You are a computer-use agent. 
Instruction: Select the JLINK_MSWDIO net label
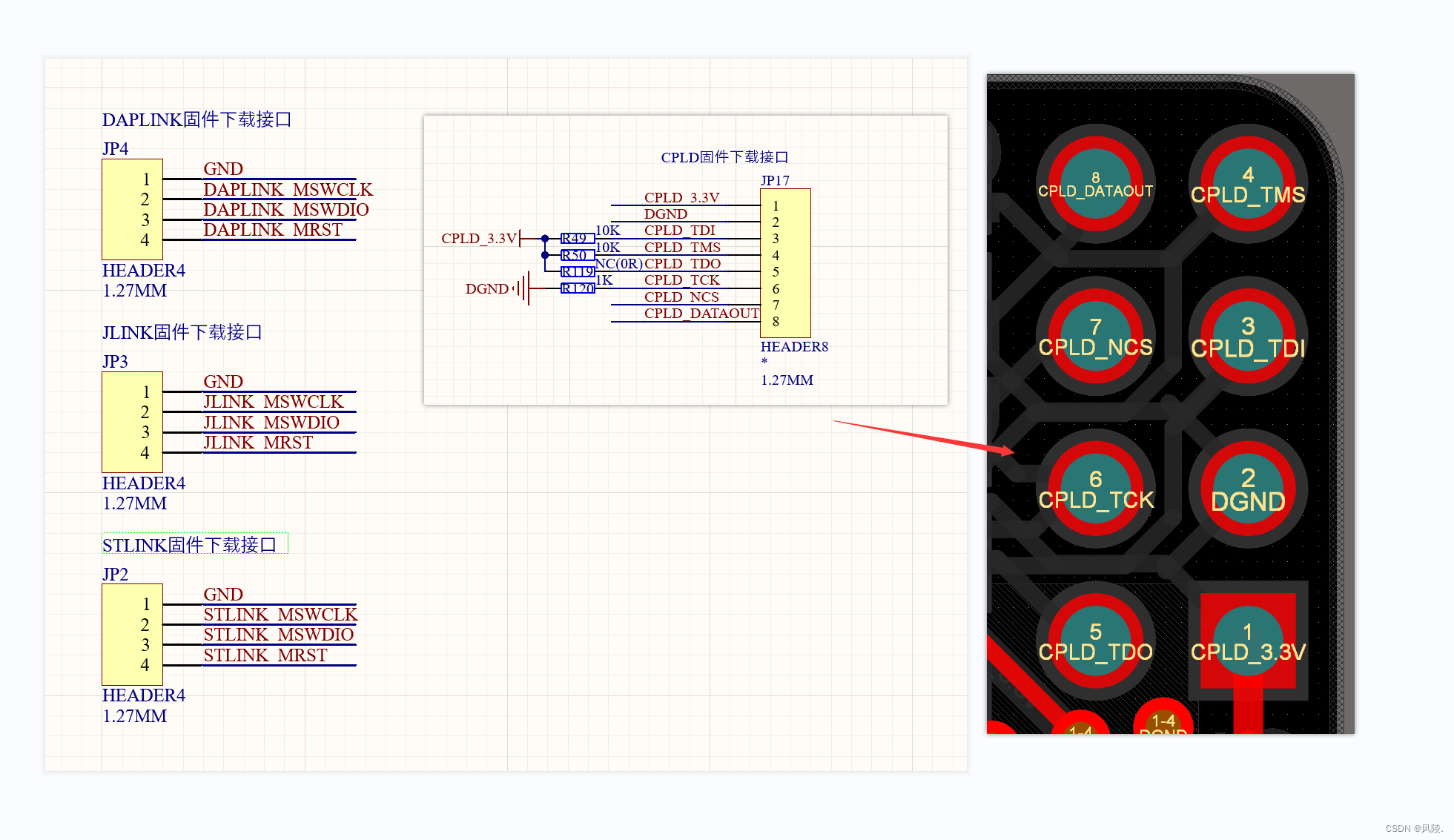271,423
